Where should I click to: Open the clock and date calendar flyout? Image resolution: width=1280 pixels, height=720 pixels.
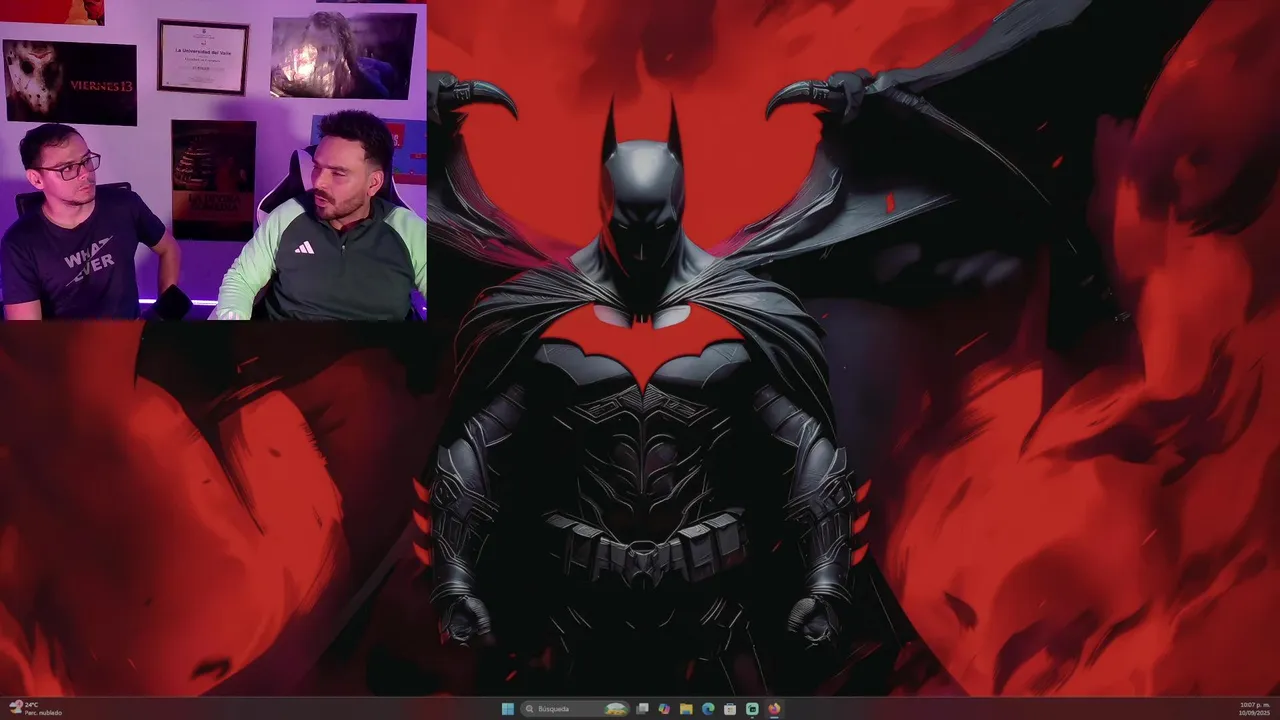click(x=1254, y=709)
